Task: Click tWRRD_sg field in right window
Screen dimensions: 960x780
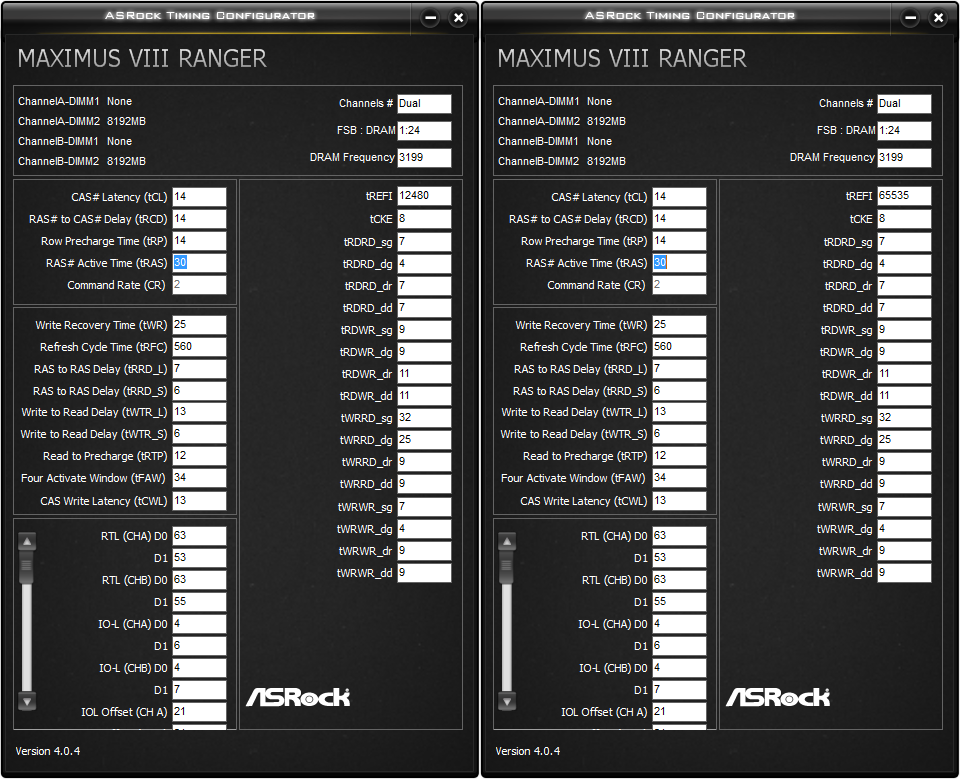Action: pyautogui.click(x=904, y=418)
